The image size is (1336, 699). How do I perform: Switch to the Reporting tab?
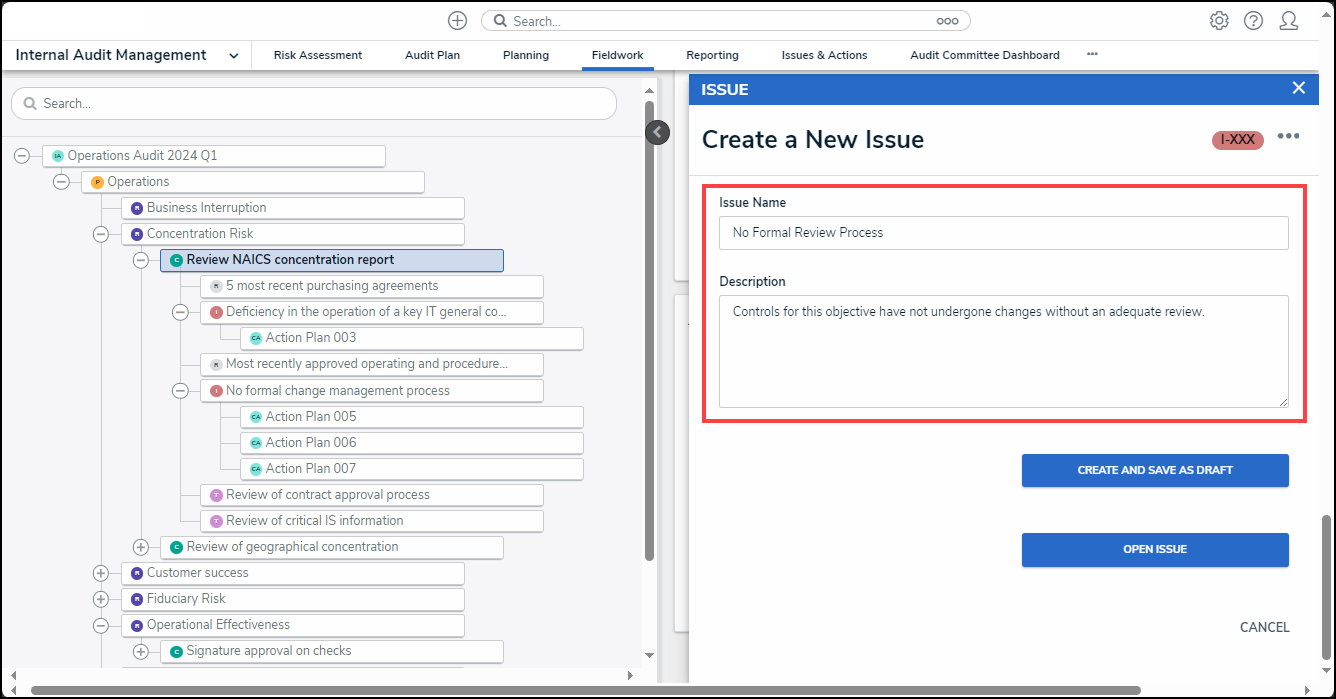(x=712, y=55)
